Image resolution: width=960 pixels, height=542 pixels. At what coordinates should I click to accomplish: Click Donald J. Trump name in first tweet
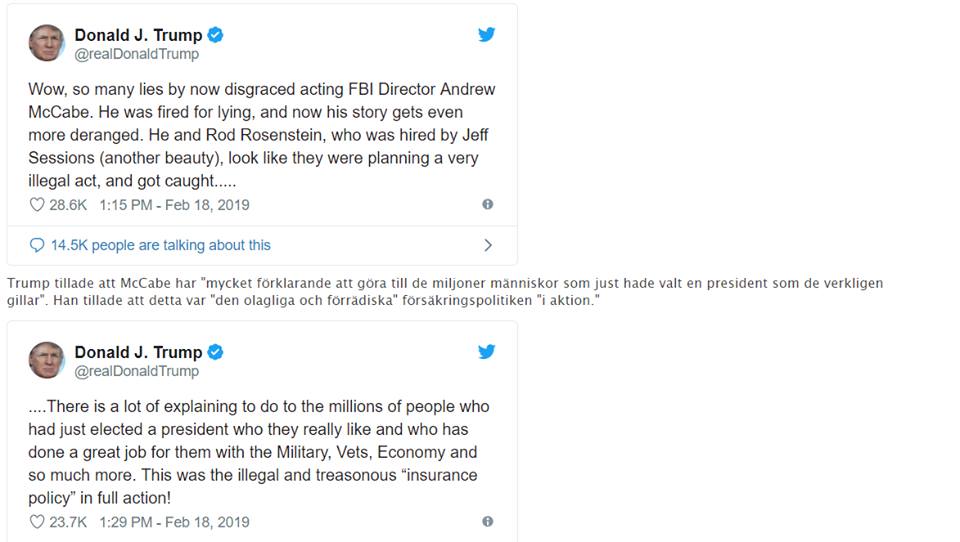138,35
